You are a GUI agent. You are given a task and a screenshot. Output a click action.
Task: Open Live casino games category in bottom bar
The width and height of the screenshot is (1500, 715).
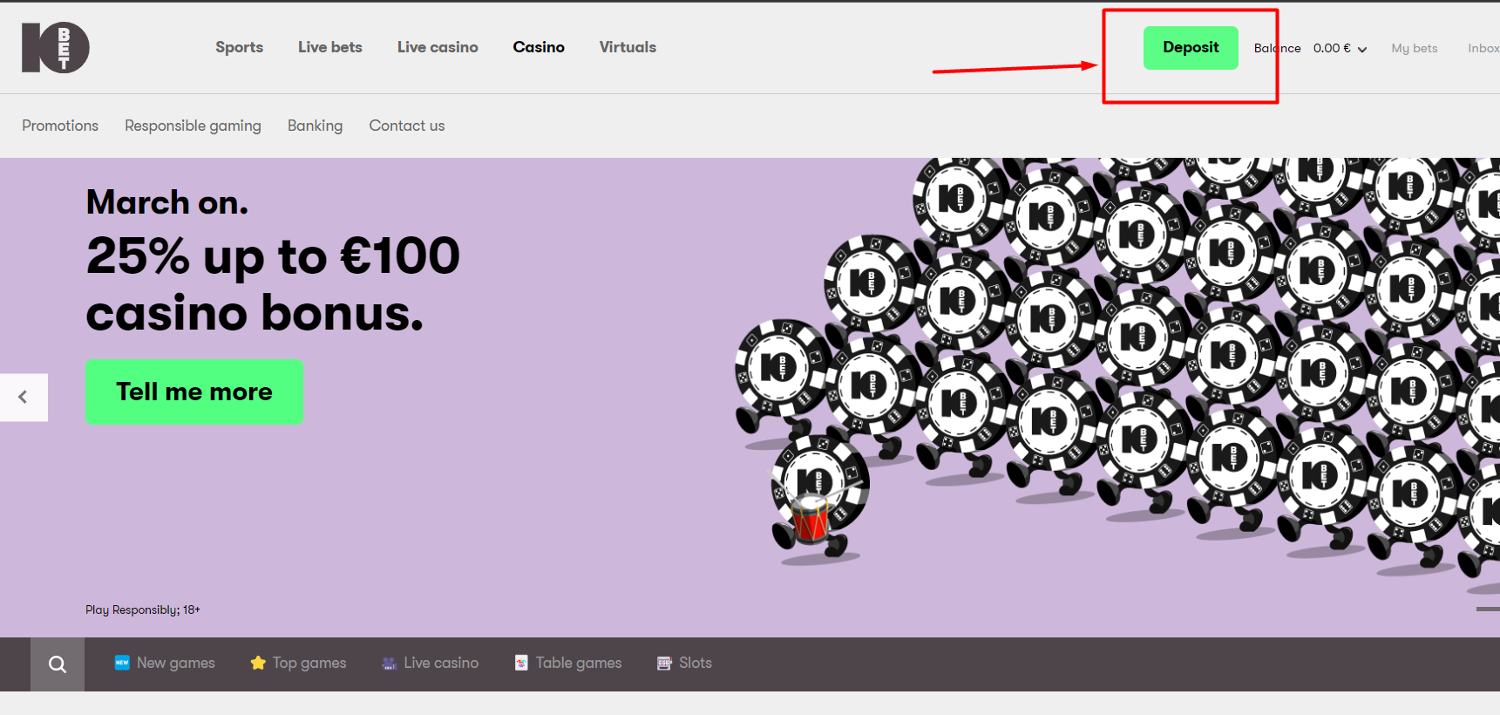click(430, 663)
